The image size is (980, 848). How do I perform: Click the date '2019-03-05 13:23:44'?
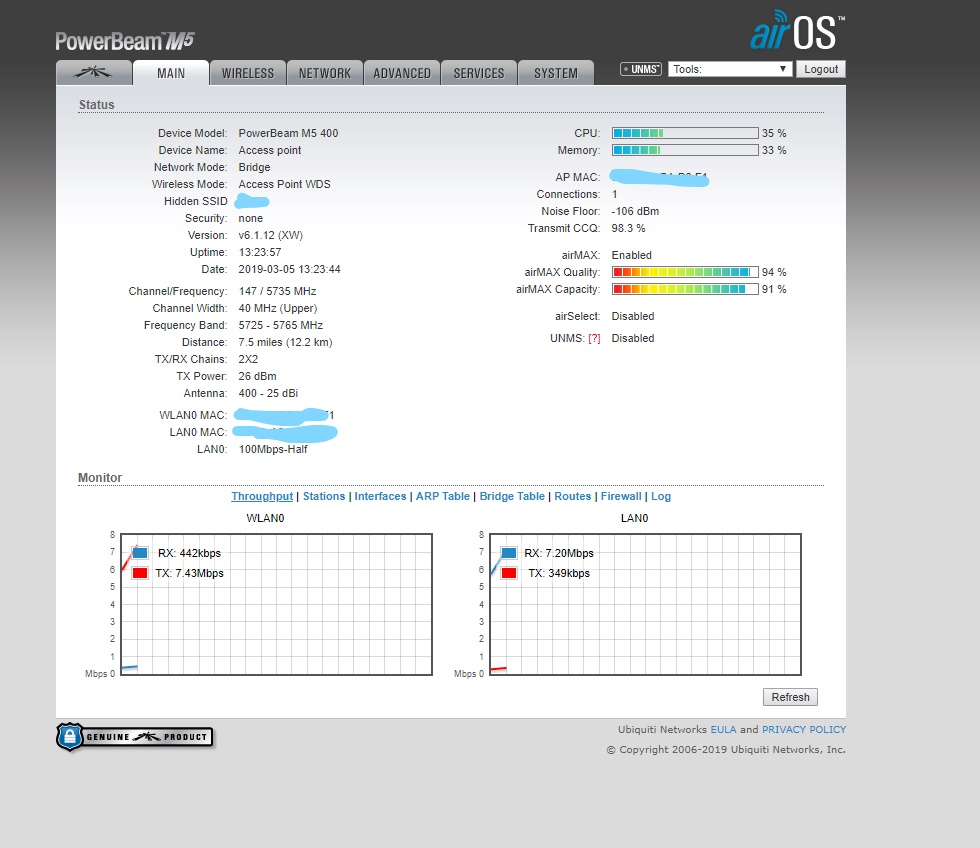[x=289, y=269]
